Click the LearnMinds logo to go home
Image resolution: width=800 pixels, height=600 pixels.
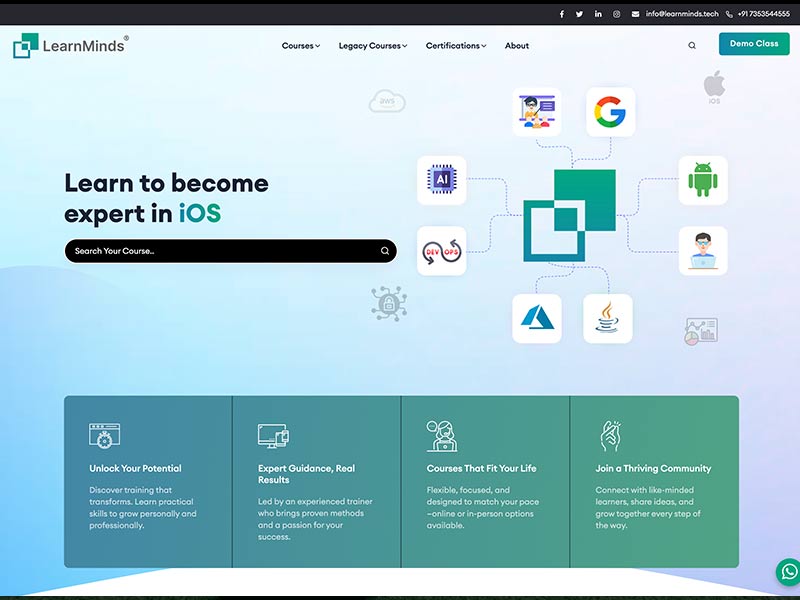click(x=70, y=45)
